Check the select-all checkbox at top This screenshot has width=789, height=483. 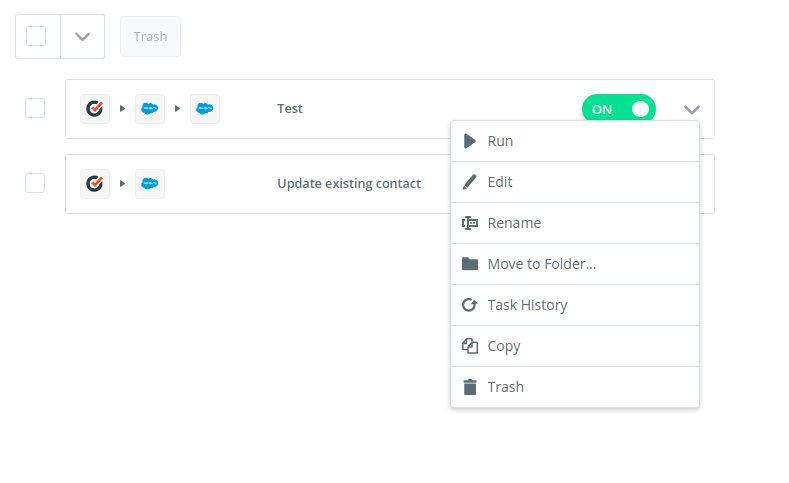(36, 36)
